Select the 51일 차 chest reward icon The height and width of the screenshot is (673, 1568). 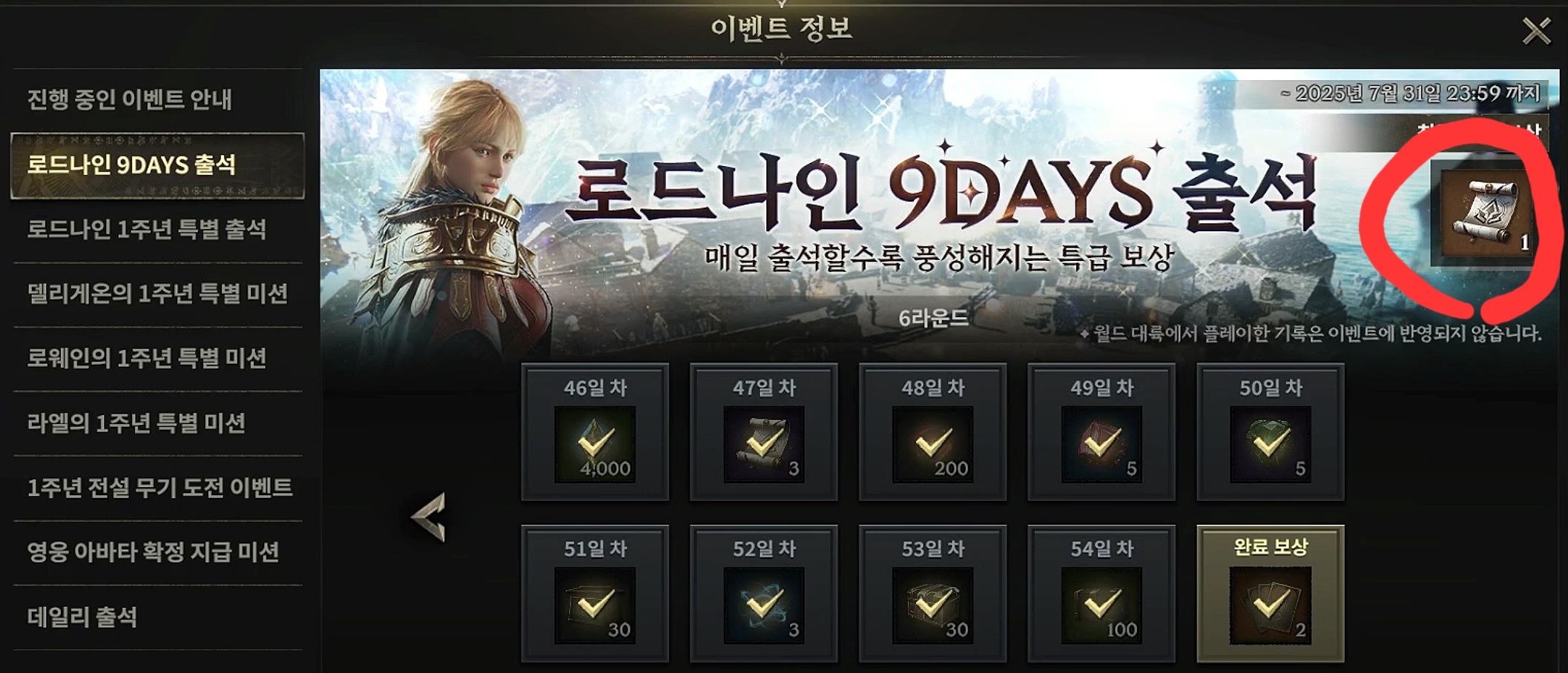(595, 606)
